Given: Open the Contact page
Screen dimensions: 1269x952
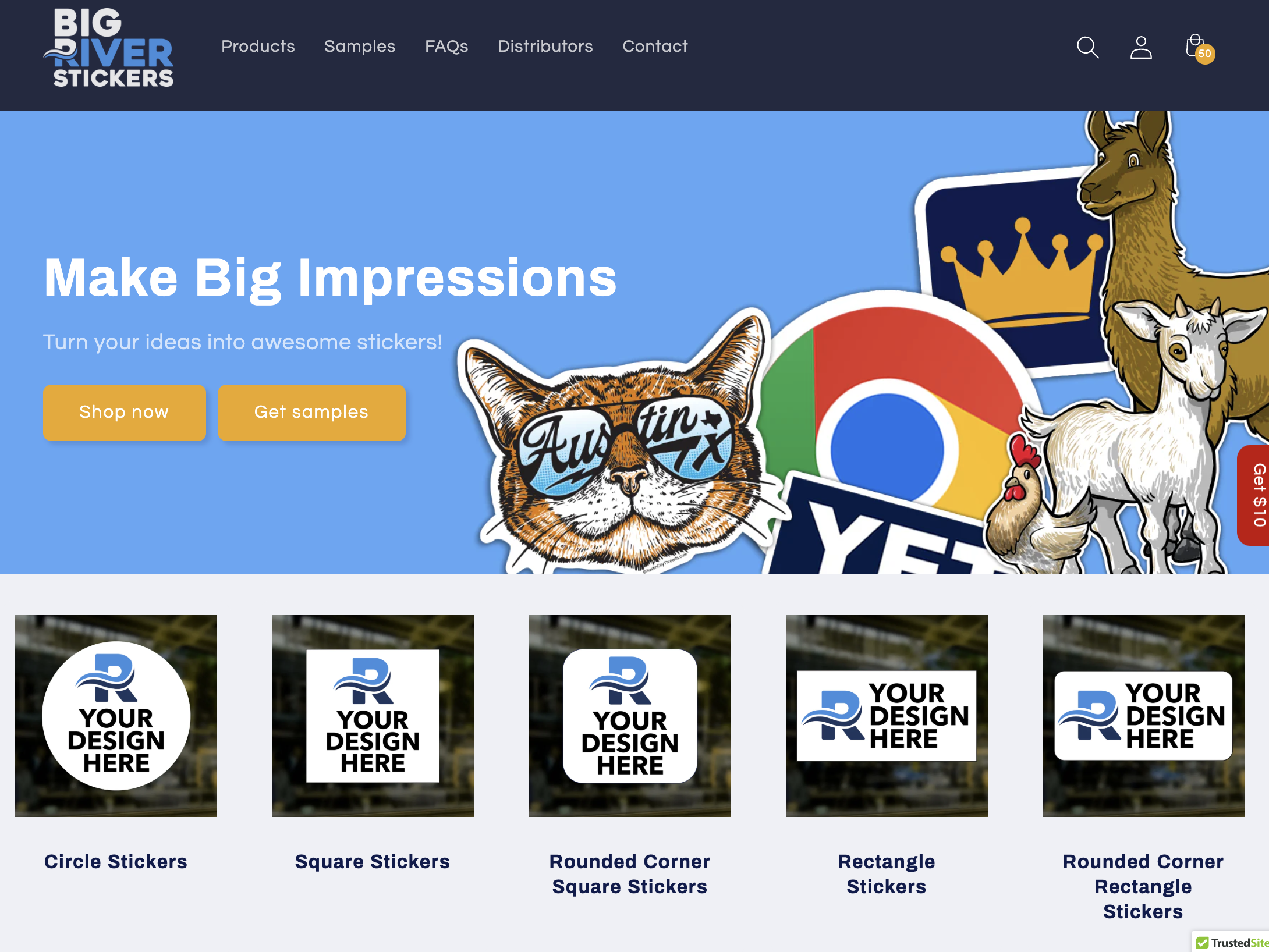Looking at the screenshot, I should tap(655, 46).
